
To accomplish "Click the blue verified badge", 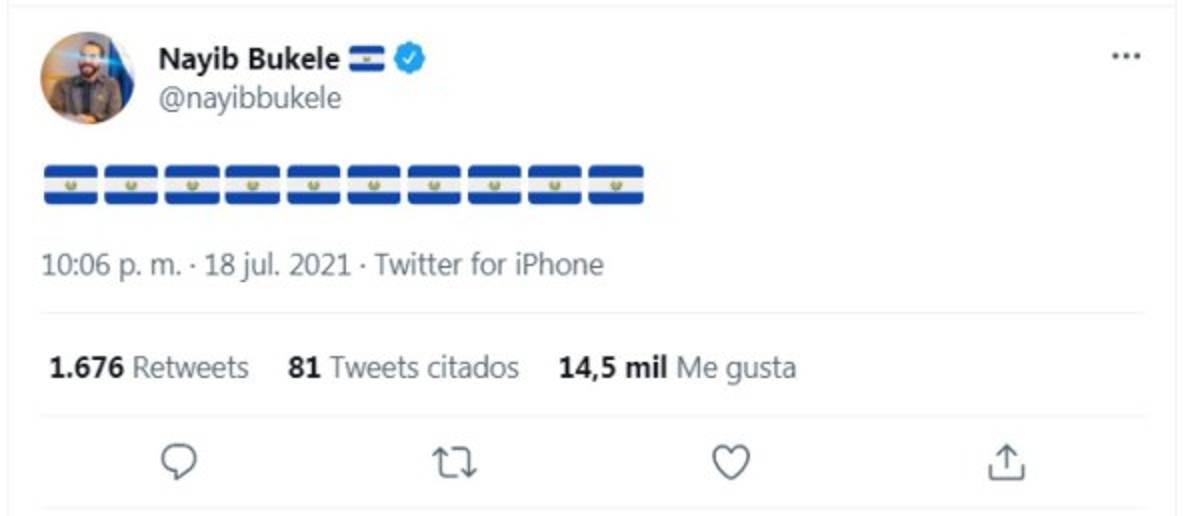I will [409, 59].
